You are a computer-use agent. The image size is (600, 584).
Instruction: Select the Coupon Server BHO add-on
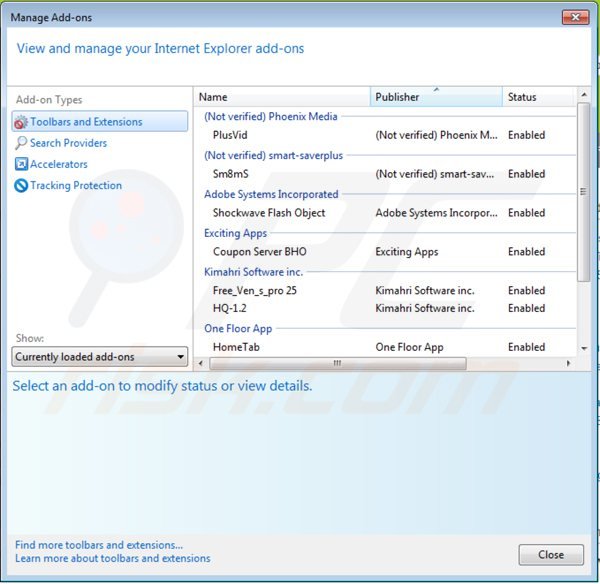click(260, 252)
